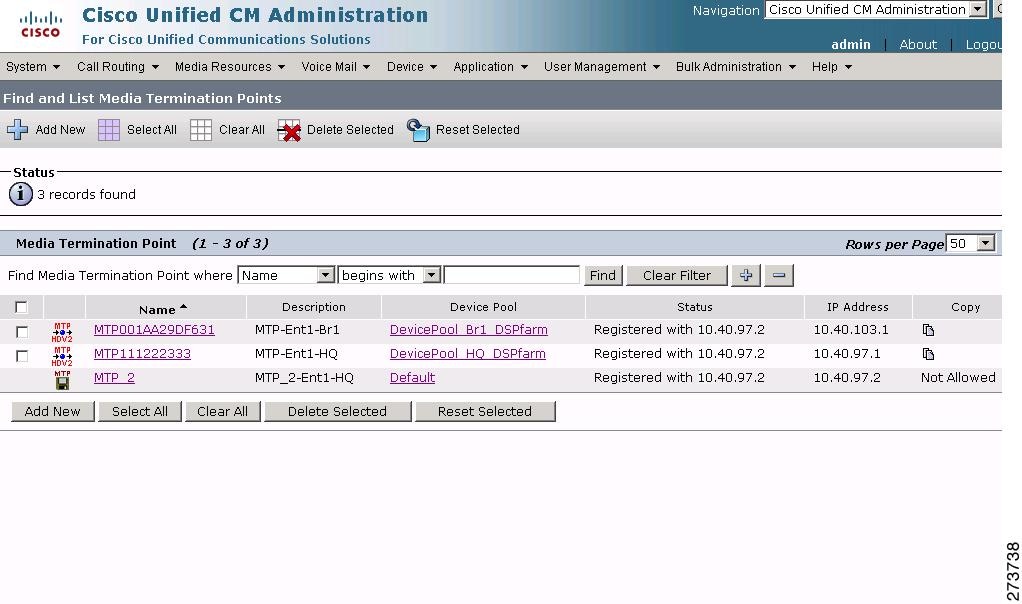Open the DevicePool_HQ_DSPfarm link
The height and width of the screenshot is (604, 1022).
467,354
